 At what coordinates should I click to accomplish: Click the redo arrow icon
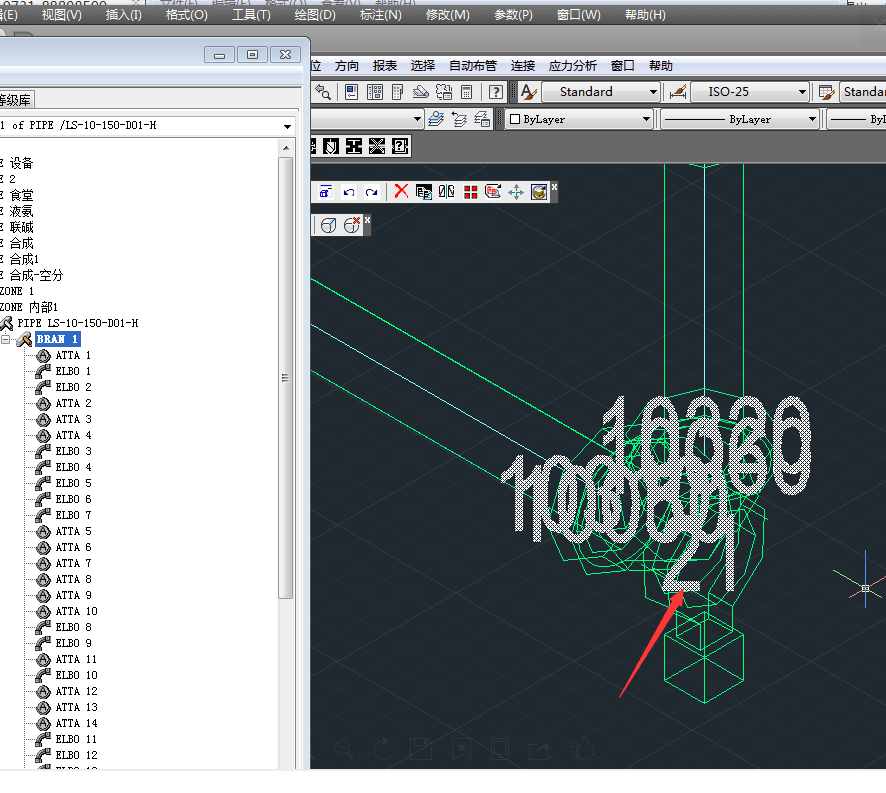(371, 192)
